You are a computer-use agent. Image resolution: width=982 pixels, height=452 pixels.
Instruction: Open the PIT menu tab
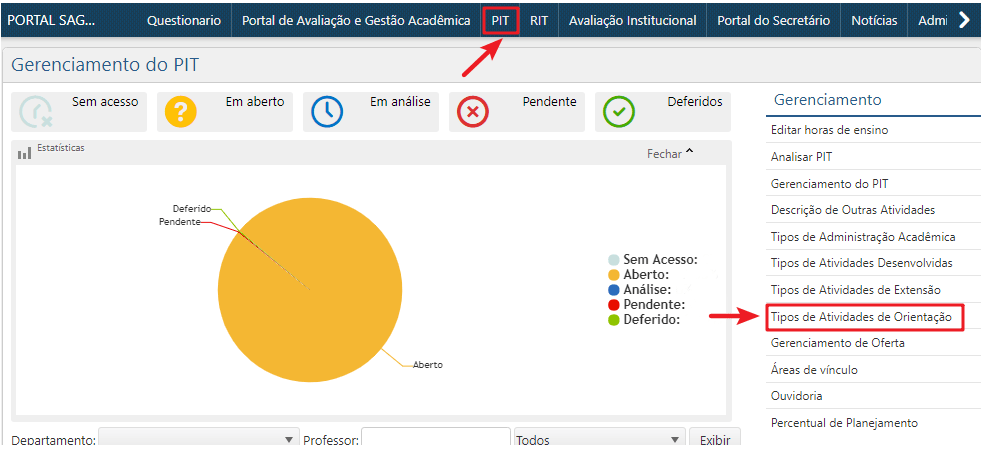tap(500, 21)
